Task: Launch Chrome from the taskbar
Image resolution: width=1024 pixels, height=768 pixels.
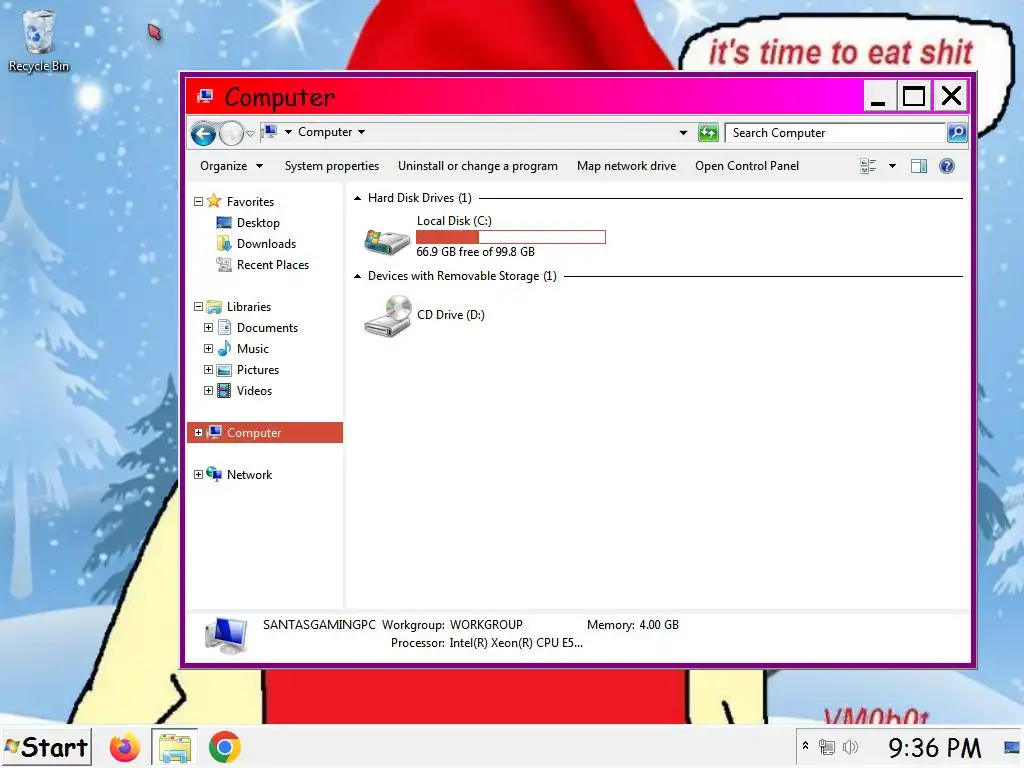Action: (225, 748)
